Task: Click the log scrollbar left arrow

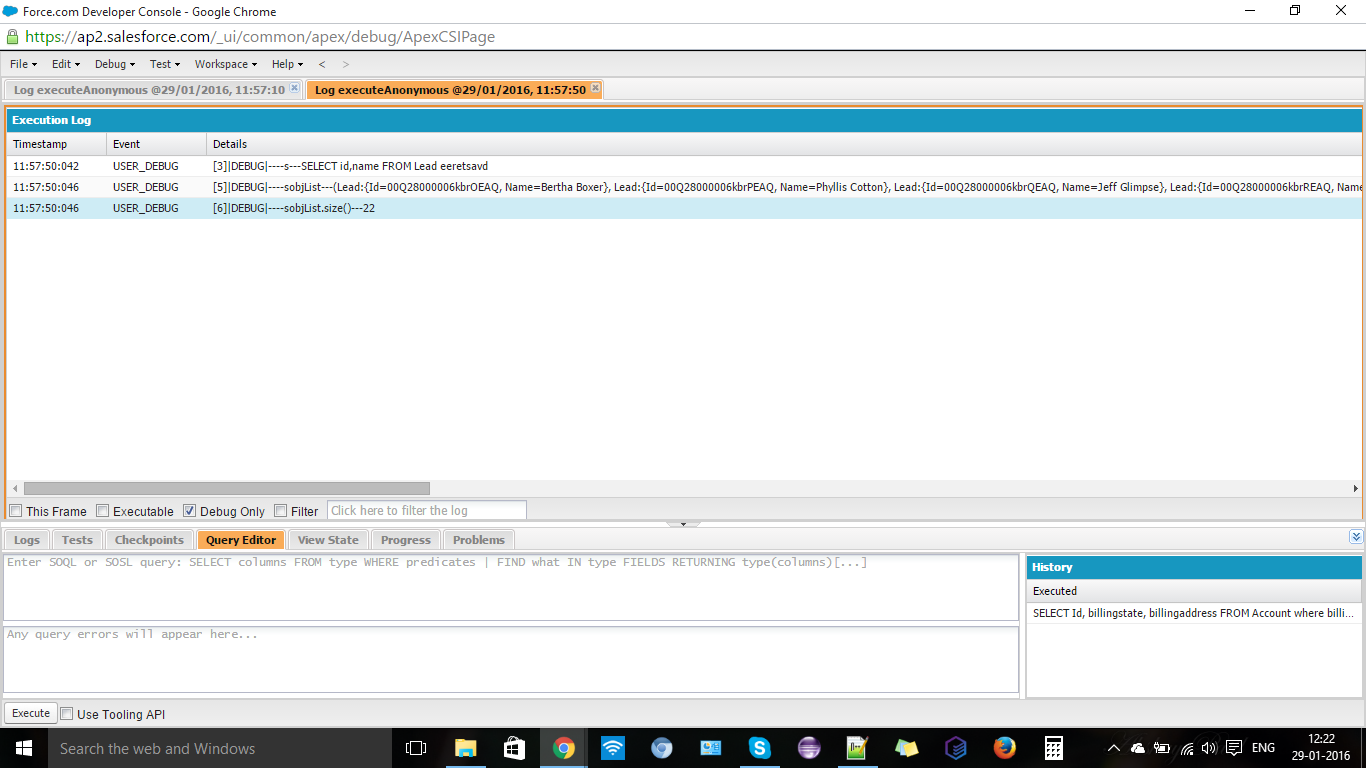Action: (15, 489)
